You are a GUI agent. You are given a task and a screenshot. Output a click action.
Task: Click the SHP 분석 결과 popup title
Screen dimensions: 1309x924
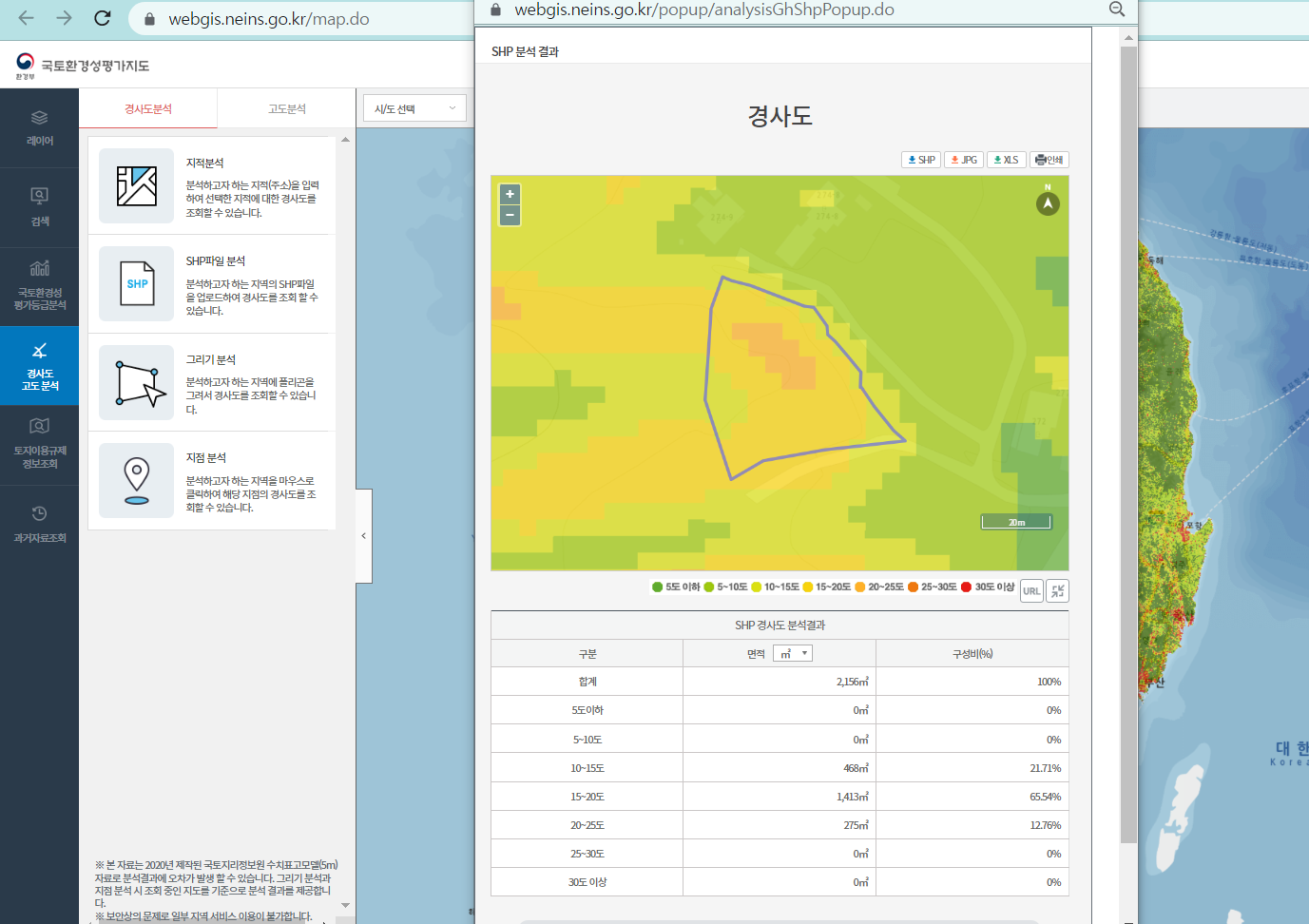(525, 51)
